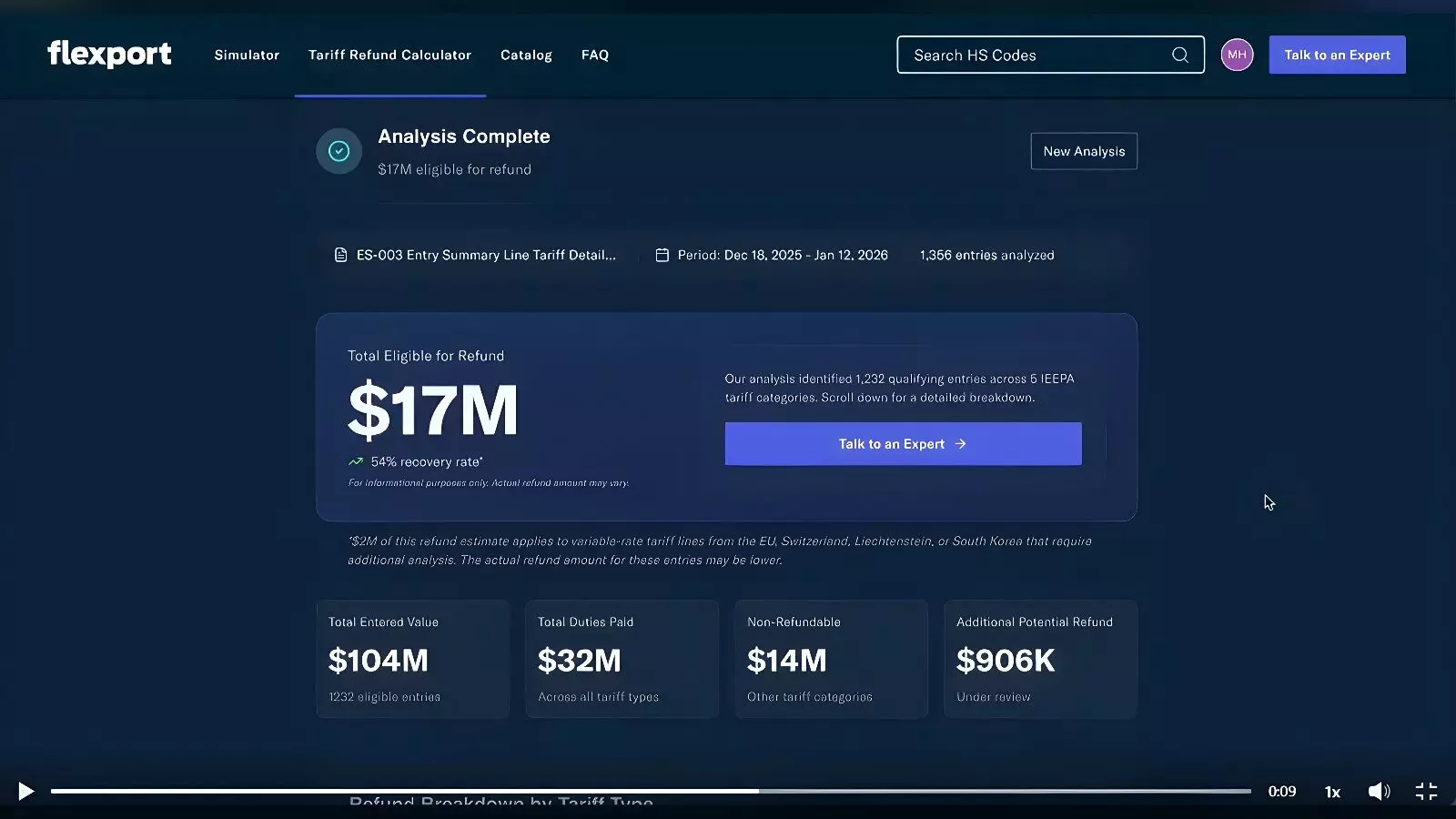Click the search magnifier icon
This screenshot has width=1456, height=819.
(1179, 55)
